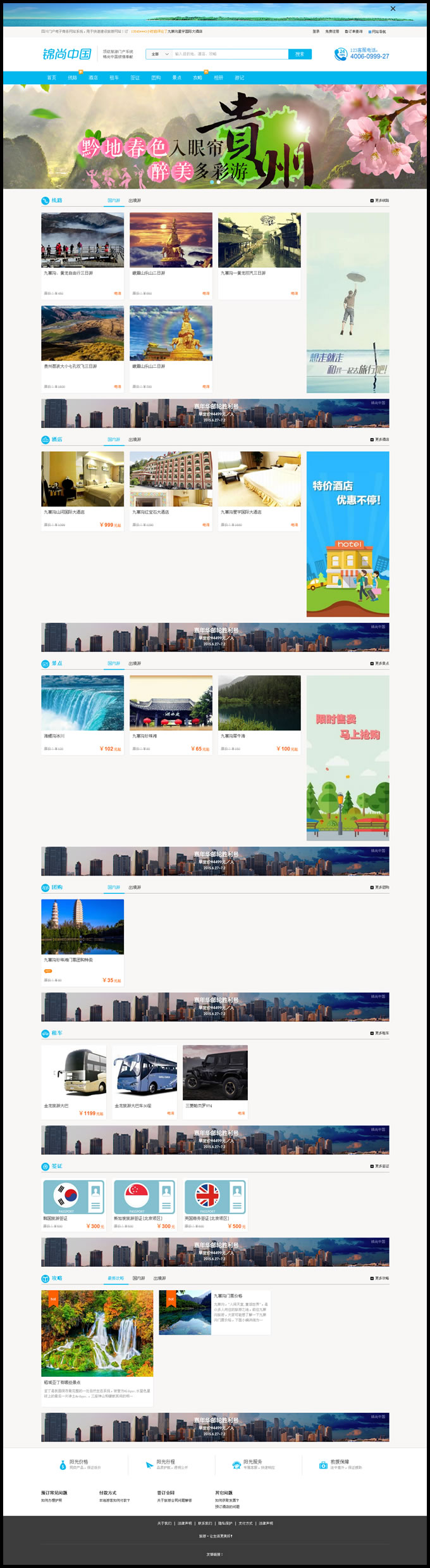This screenshot has height=1568, width=430.
Task: Click the second carousel dot on banner
Action: click(219, 182)
